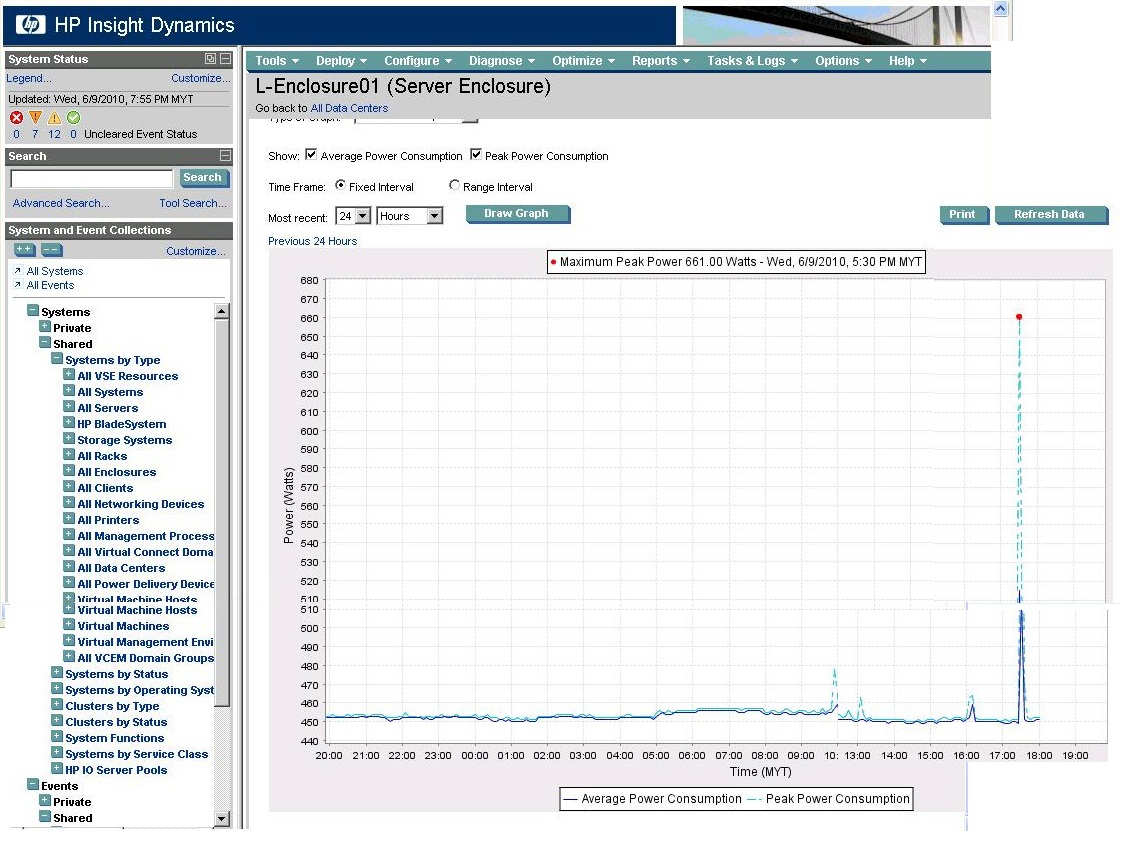Select Storage Systems in the tree

(124, 440)
